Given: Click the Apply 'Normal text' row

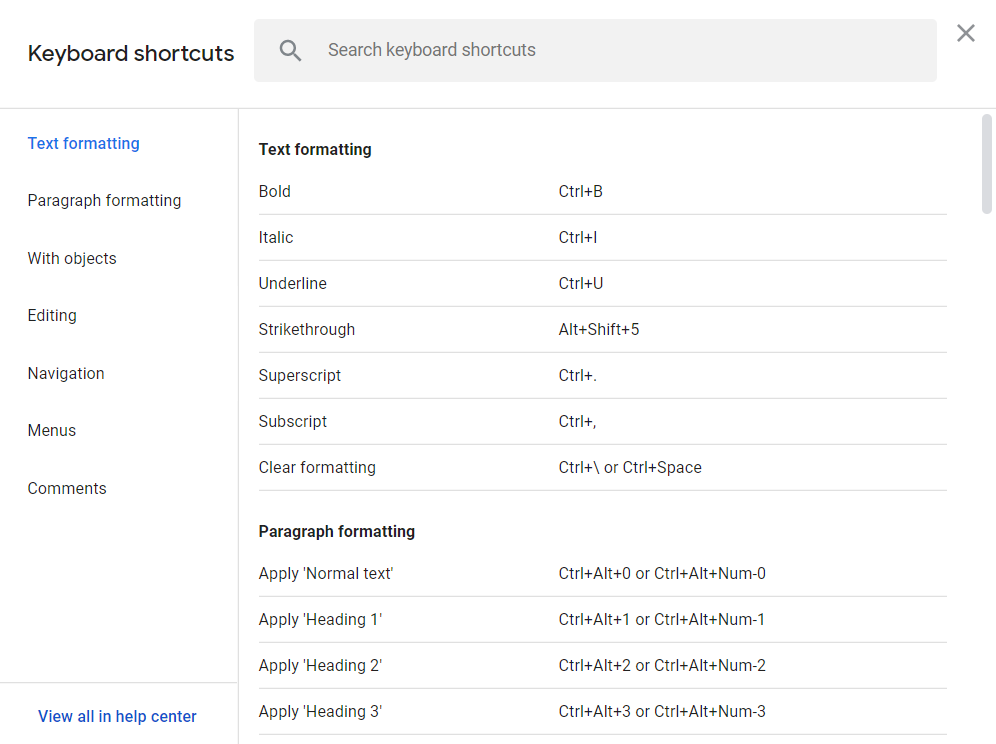Looking at the screenshot, I should (x=602, y=573).
